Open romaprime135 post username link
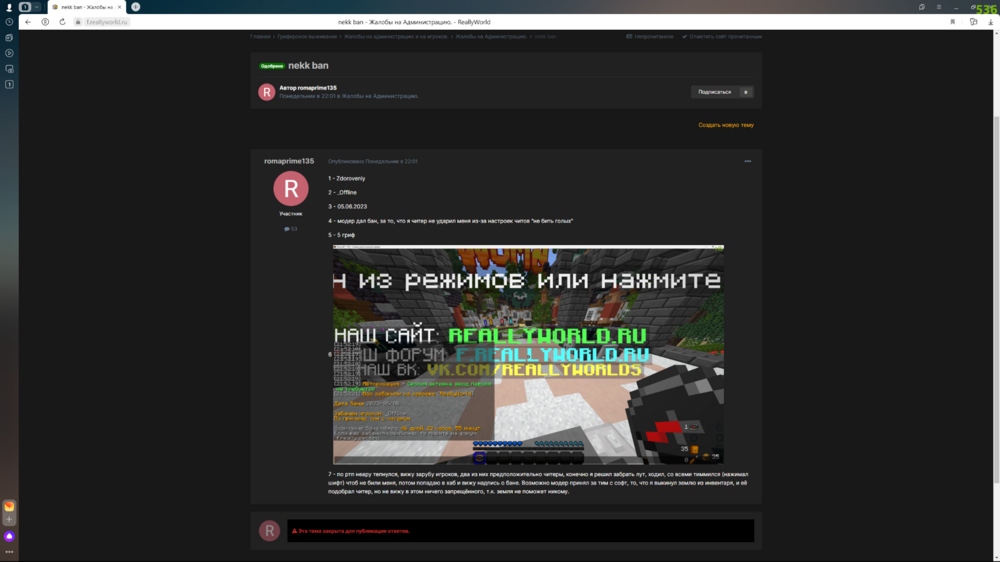The image size is (1000, 562). [x=289, y=161]
